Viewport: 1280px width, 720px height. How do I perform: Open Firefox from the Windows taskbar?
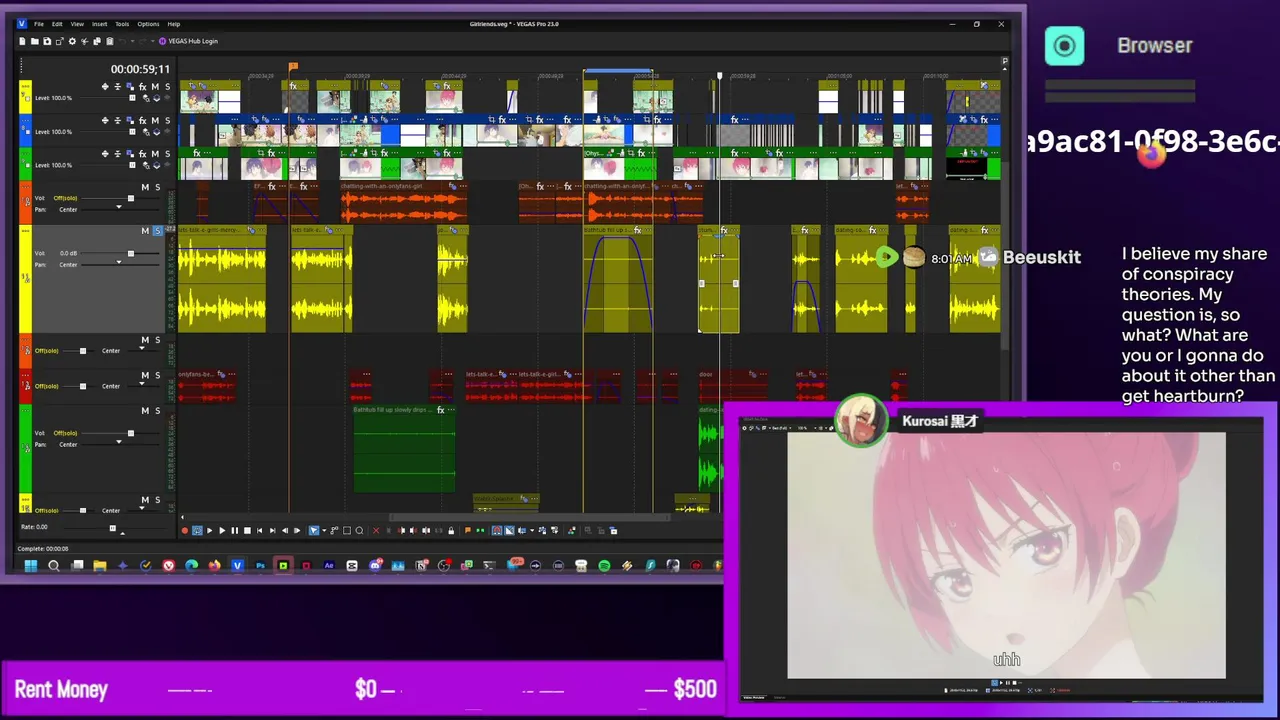click(x=214, y=566)
